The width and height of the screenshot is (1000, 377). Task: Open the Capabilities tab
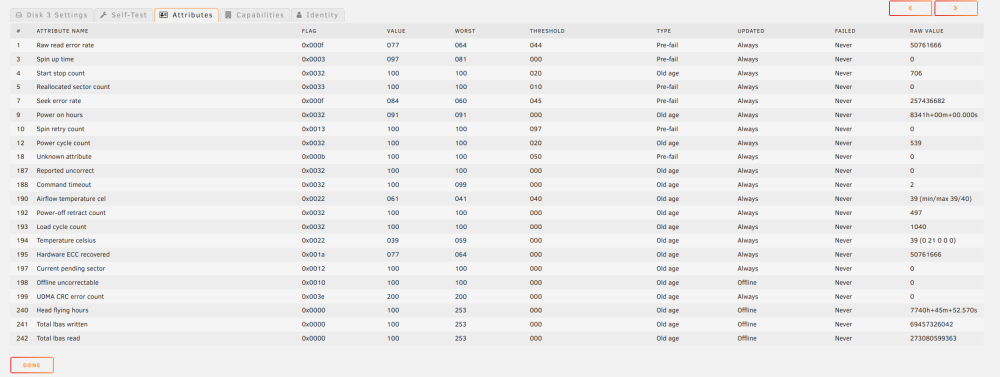(x=254, y=15)
